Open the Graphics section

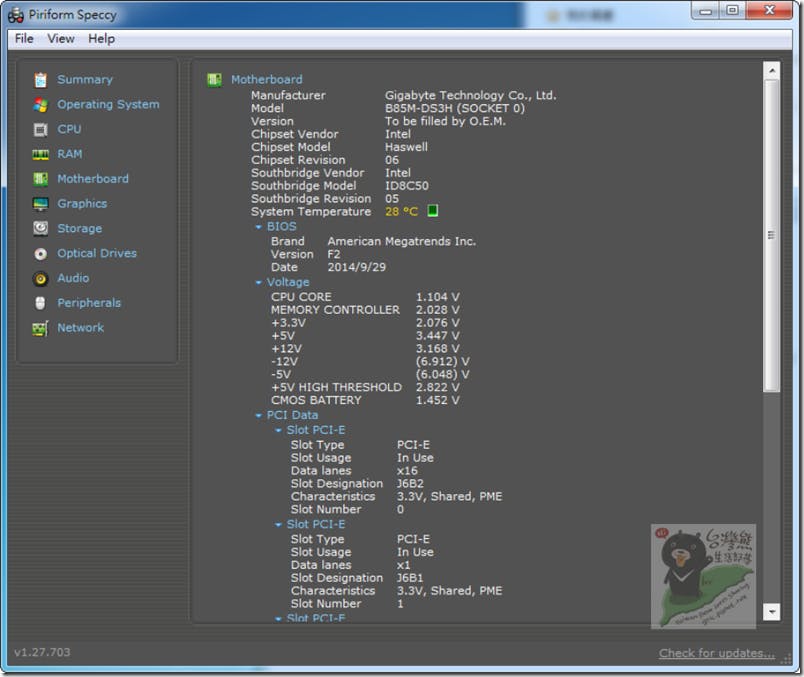[x=82, y=204]
